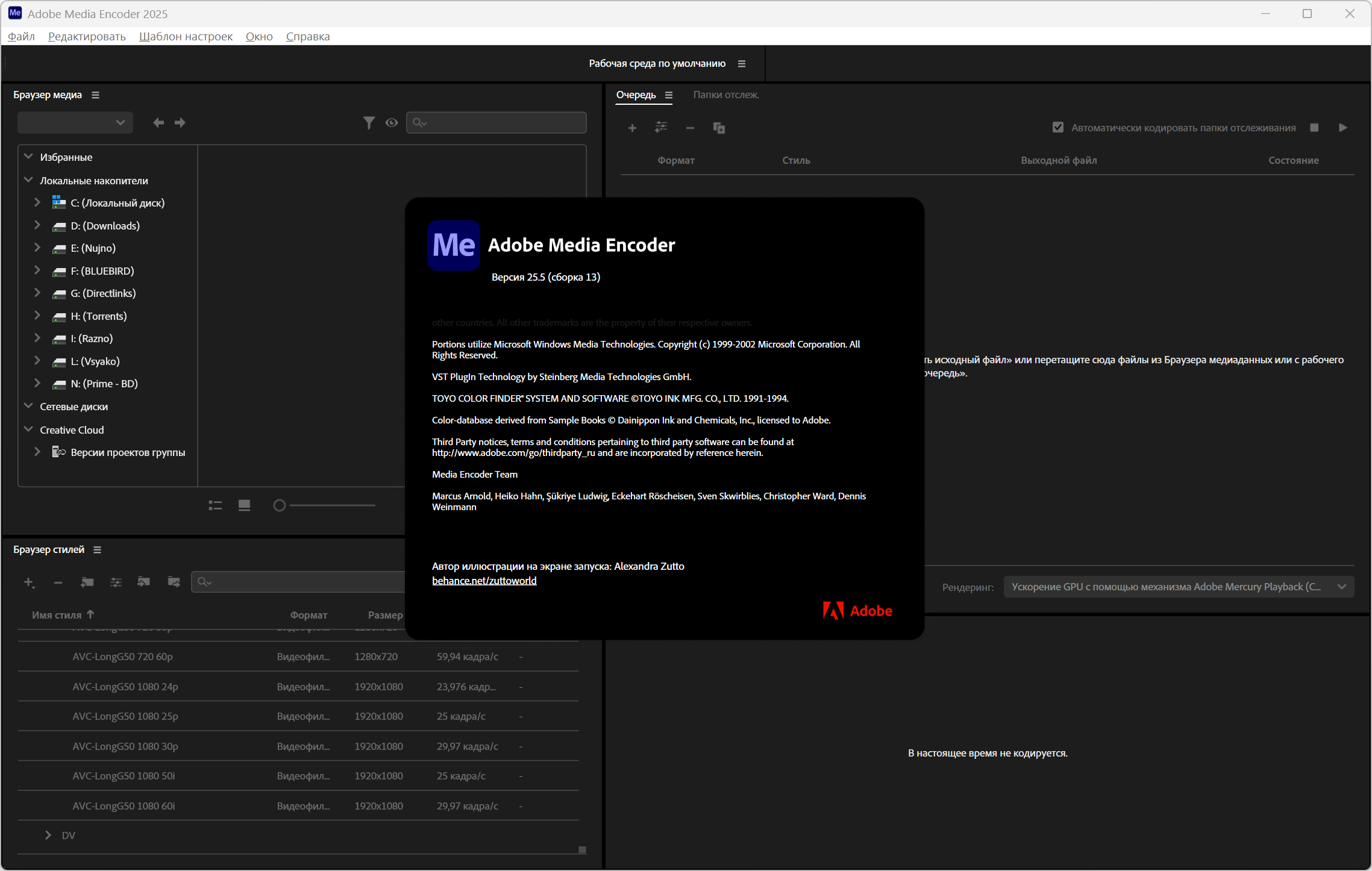Viewport: 1372px width, 871px height.
Task: Open the behance.net/zuttoworld link
Action: 484,581
